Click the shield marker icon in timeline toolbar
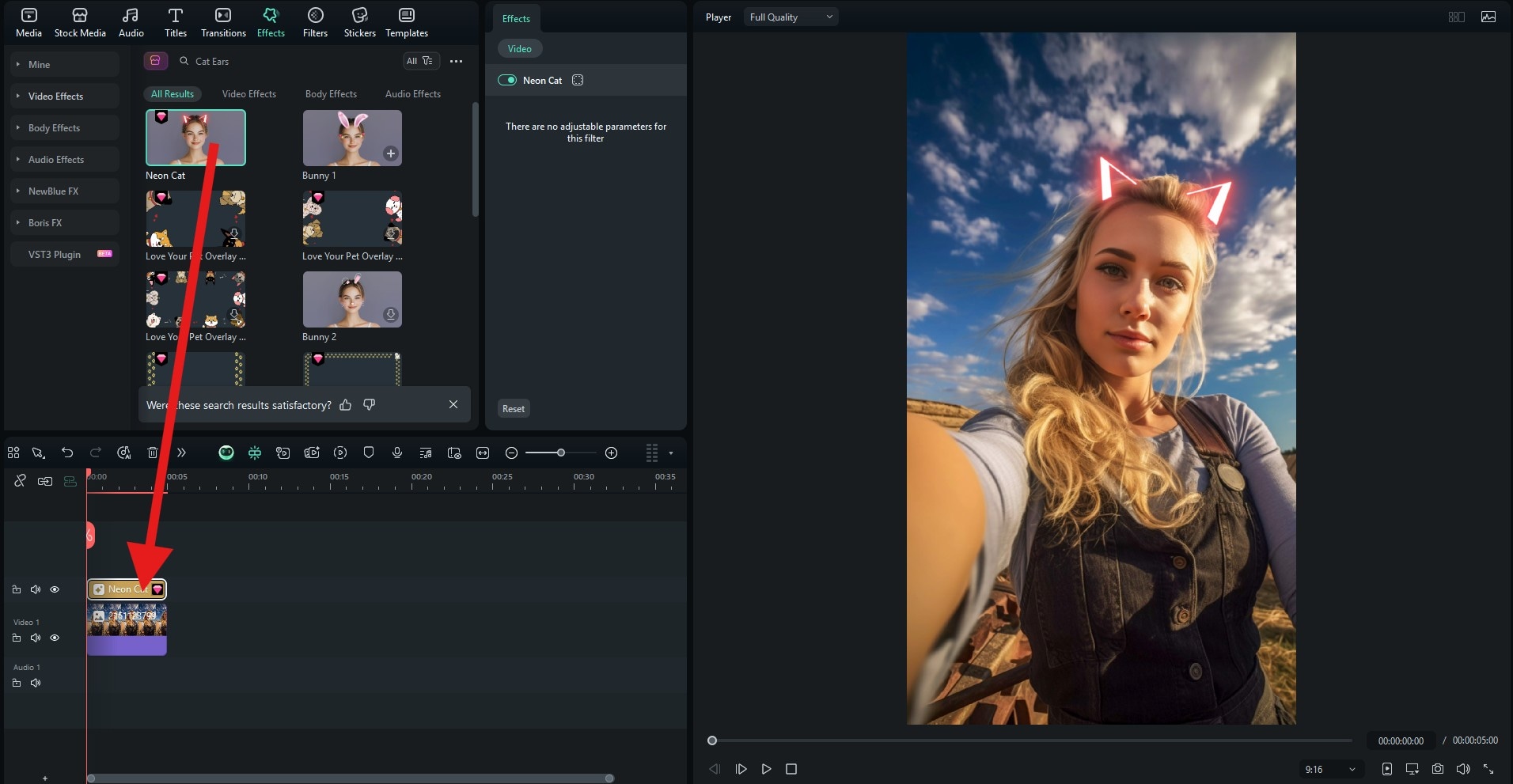The width and height of the screenshot is (1513, 784). click(x=369, y=453)
